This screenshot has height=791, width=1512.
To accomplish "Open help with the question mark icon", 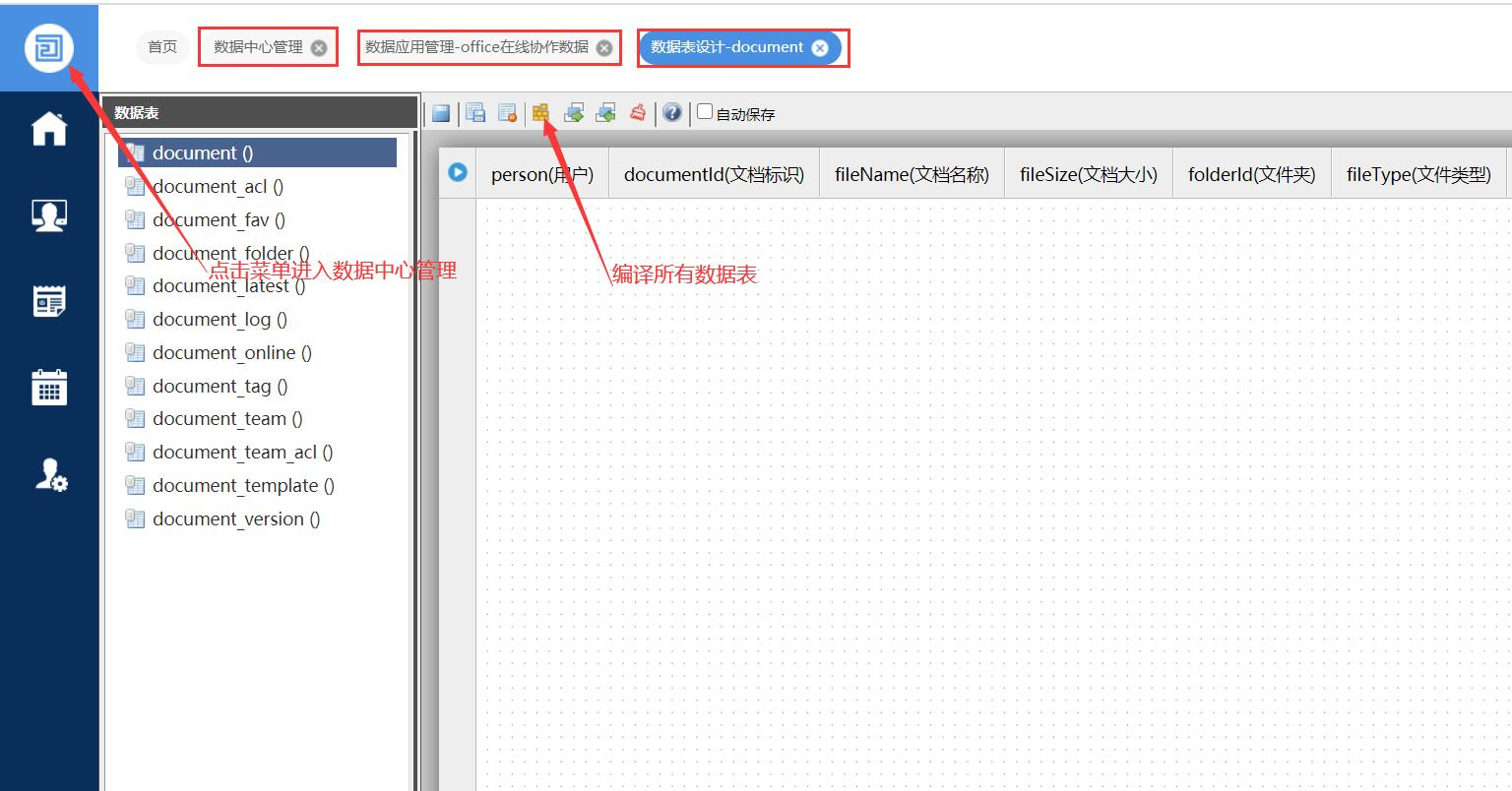I will coord(671,112).
